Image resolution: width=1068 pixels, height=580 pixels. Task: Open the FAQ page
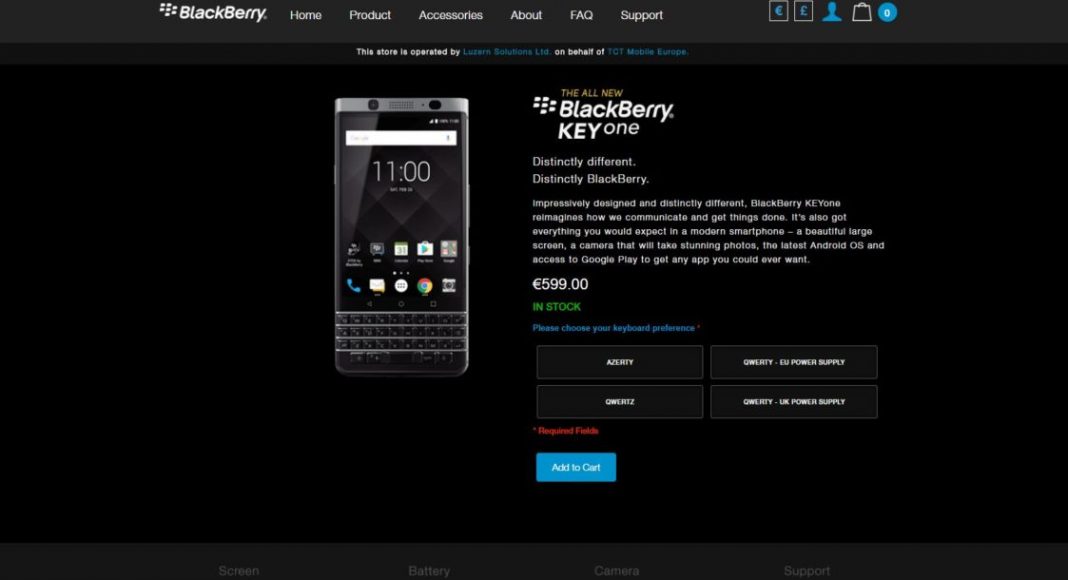(x=581, y=15)
